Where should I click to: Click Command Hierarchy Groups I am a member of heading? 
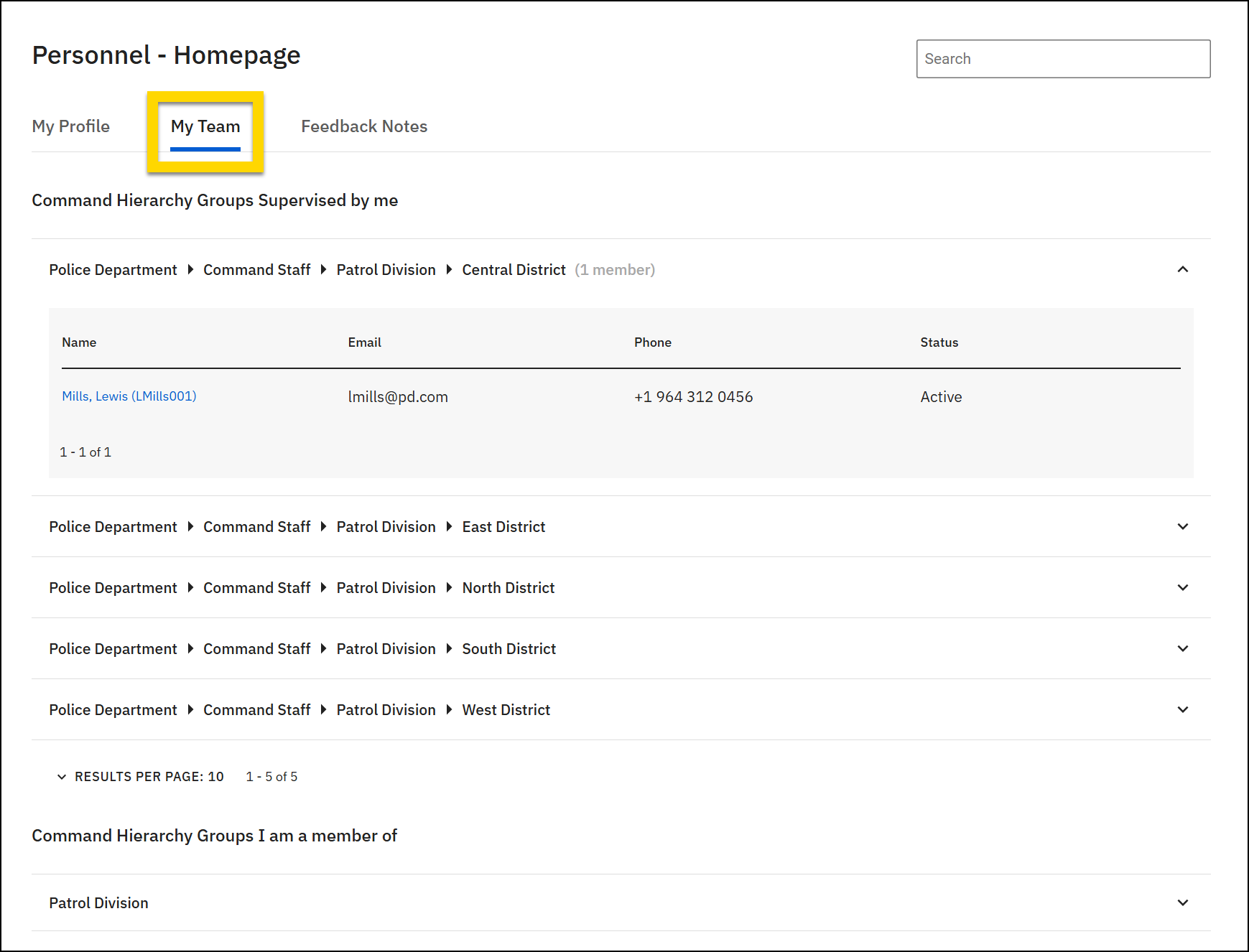pyautogui.click(x=215, y=836)
